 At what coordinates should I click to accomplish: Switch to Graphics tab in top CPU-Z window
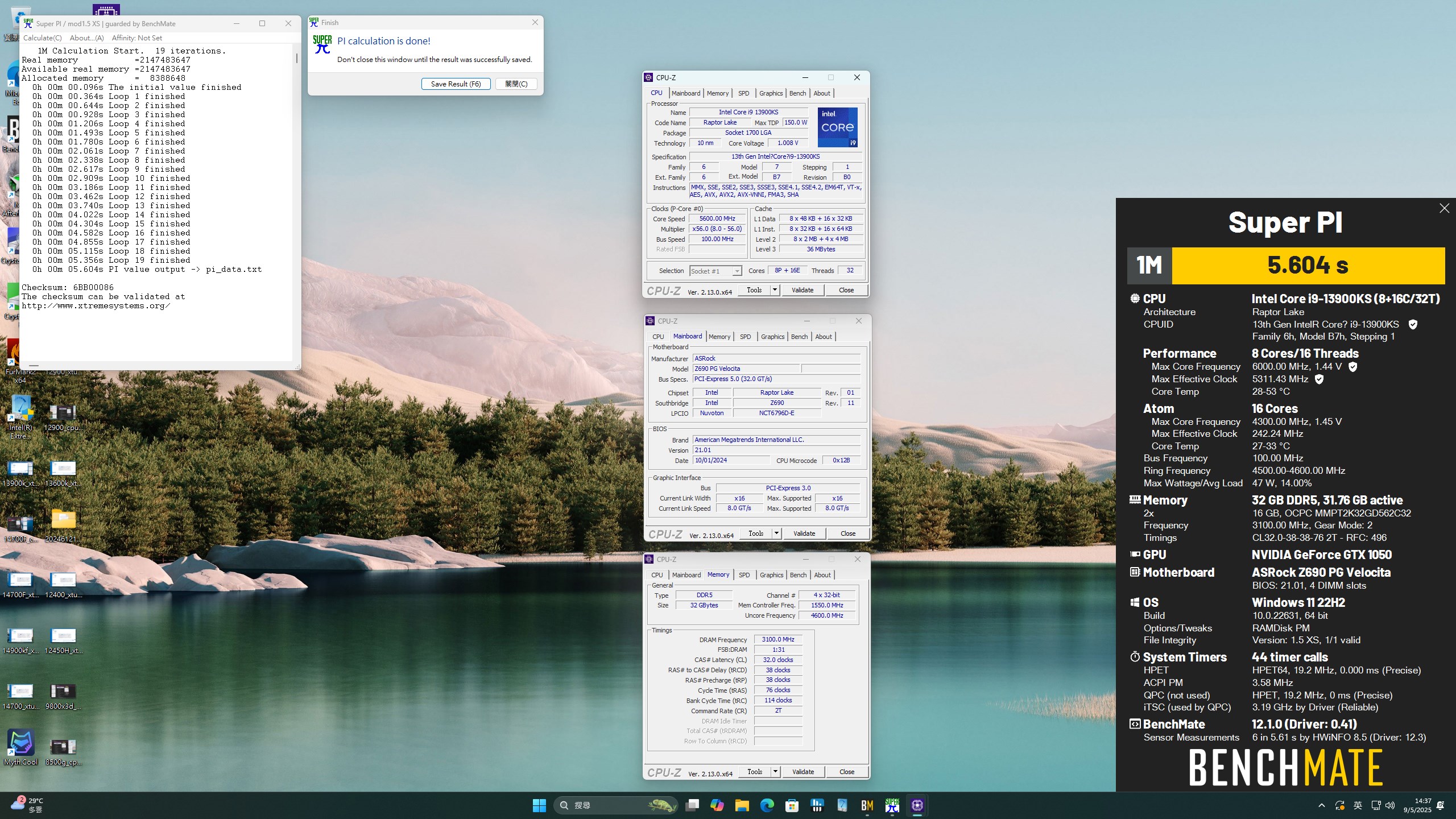771,93
